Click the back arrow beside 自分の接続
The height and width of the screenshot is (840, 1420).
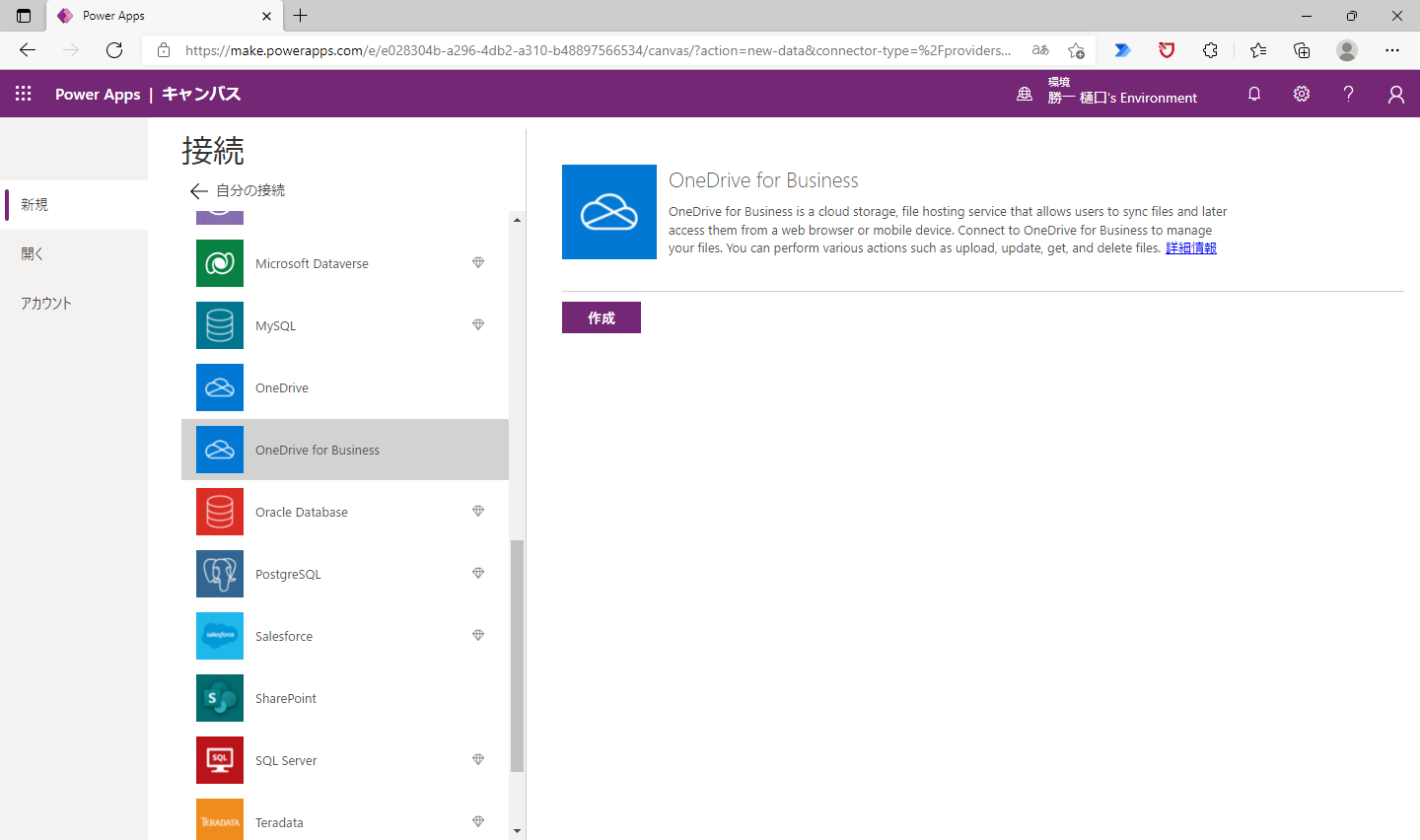[198, 191]
